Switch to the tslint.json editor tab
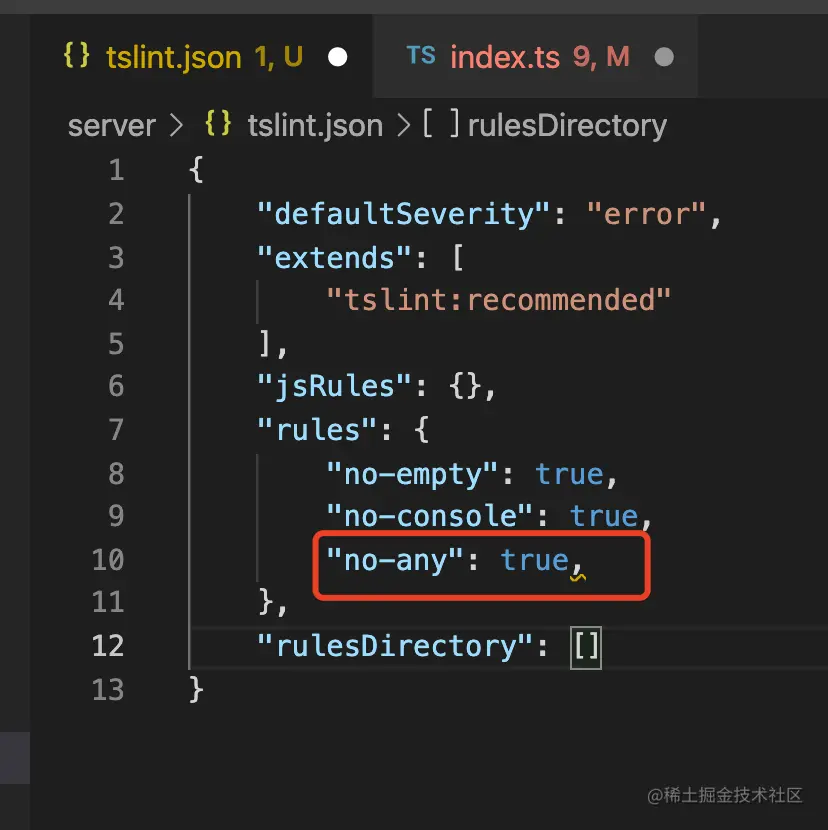The image size is (828, 830). (x=201, y=56)
